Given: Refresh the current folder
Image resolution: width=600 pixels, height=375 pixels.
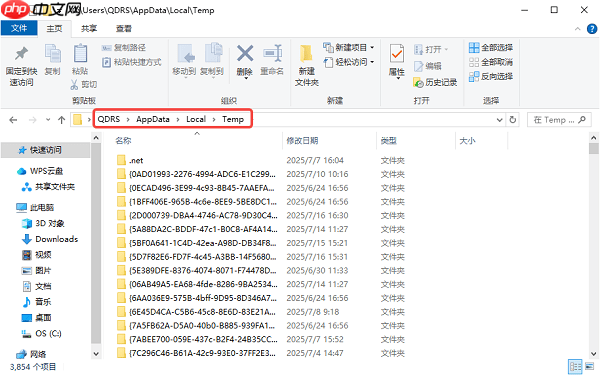Looking at the screenshot, I should [512, 120].
